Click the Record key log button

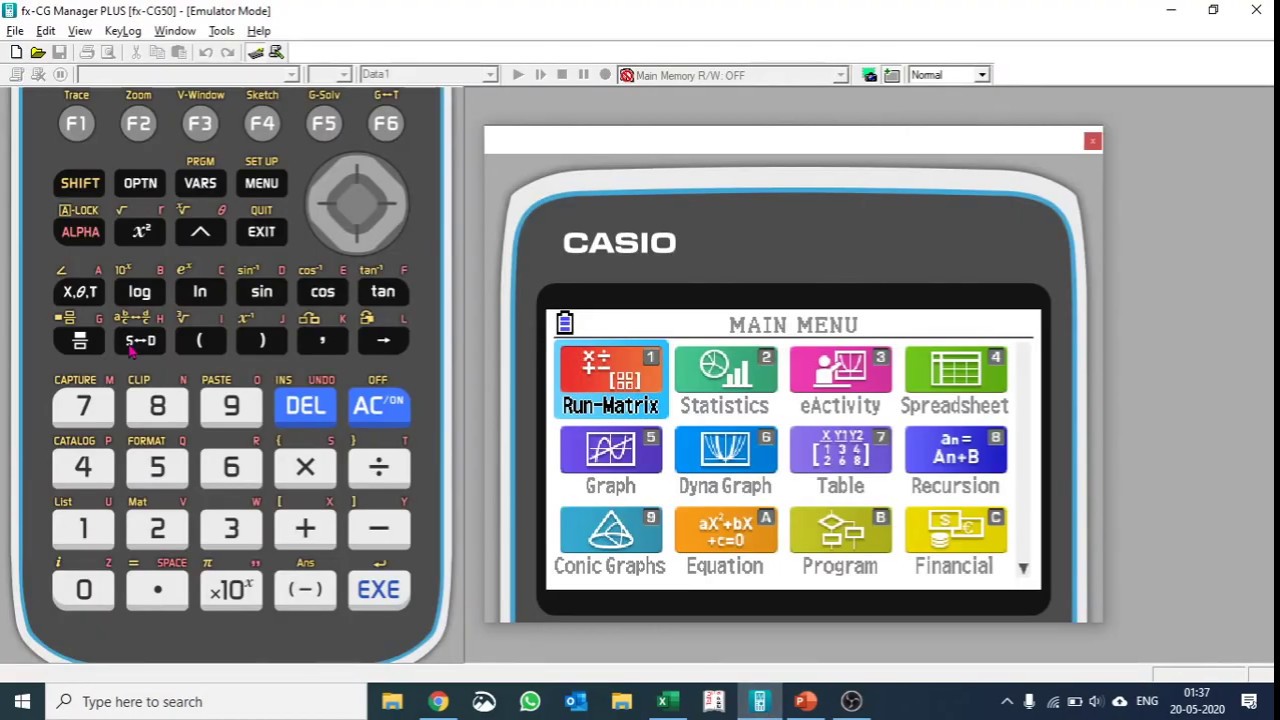point(605,75)
